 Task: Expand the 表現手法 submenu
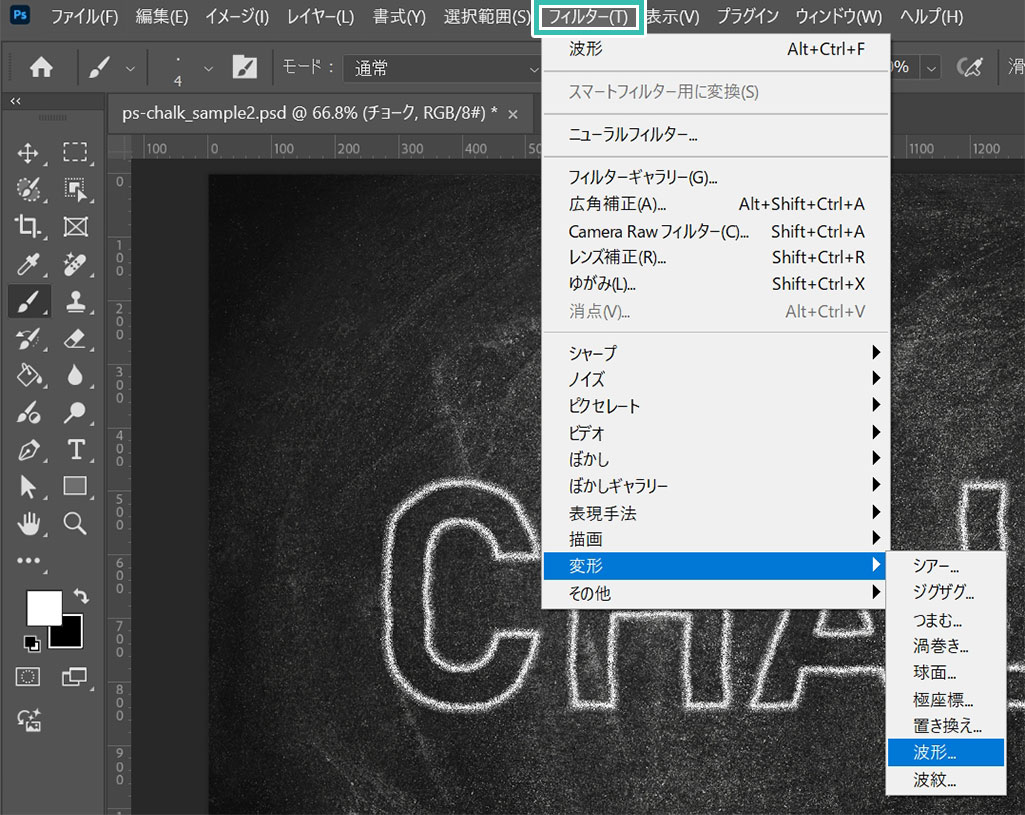[x=713, y=513]
